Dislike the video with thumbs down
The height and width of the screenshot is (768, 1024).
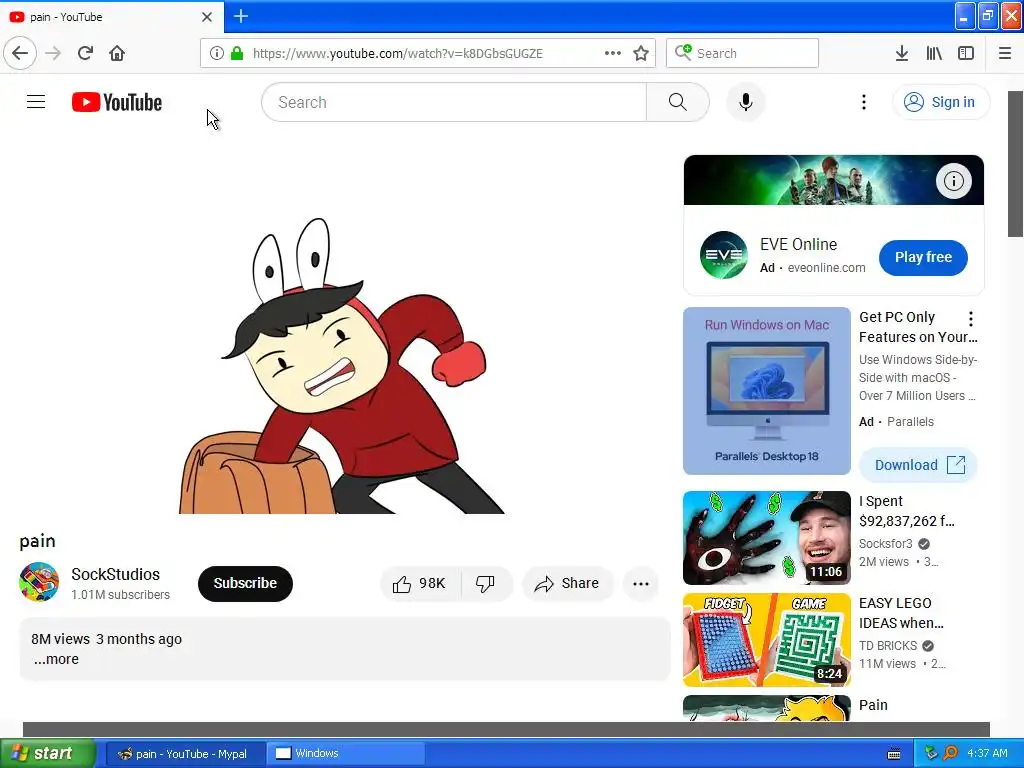tap(485, 583)
